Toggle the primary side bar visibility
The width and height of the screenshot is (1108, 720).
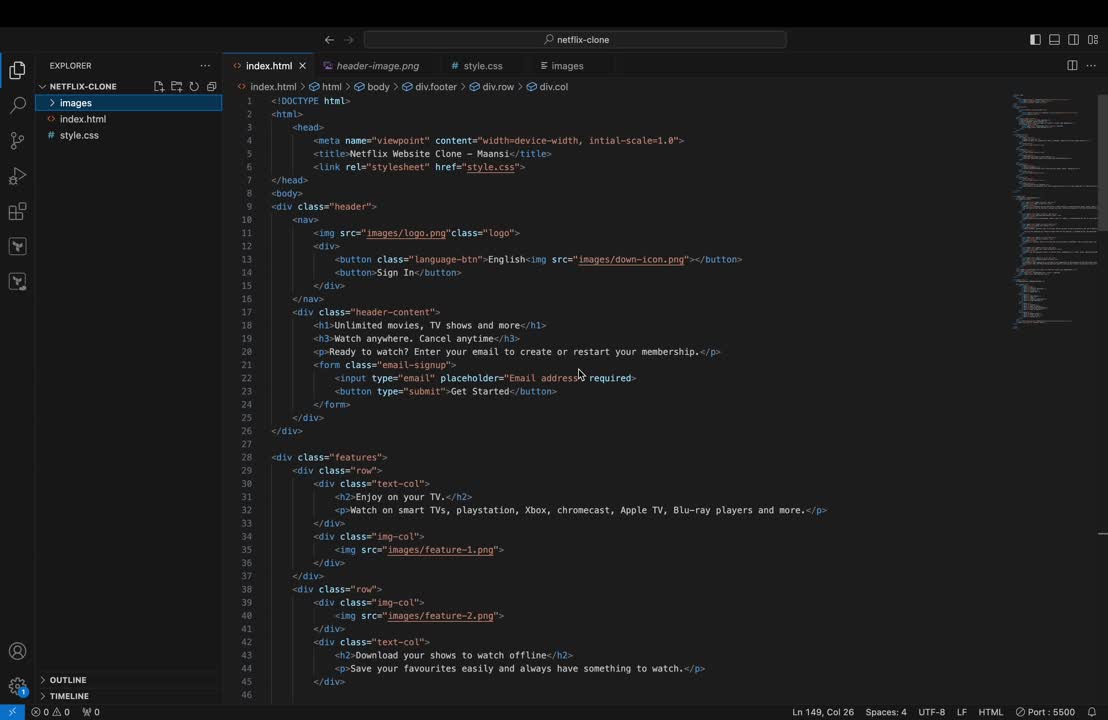[1035, 40]
